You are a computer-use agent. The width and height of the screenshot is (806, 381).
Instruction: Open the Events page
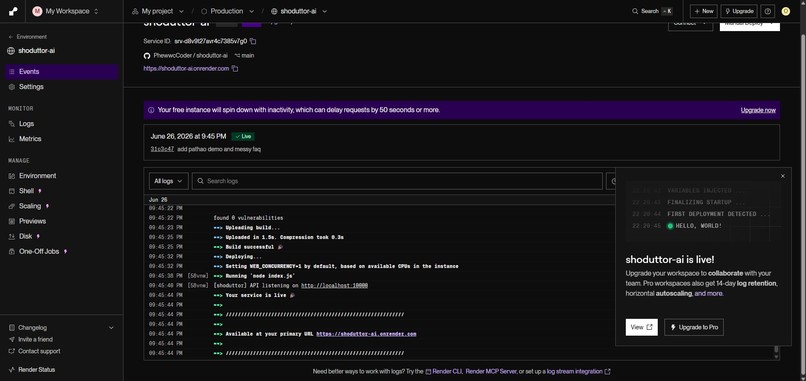pyautogui.click(x=62, y=72)
